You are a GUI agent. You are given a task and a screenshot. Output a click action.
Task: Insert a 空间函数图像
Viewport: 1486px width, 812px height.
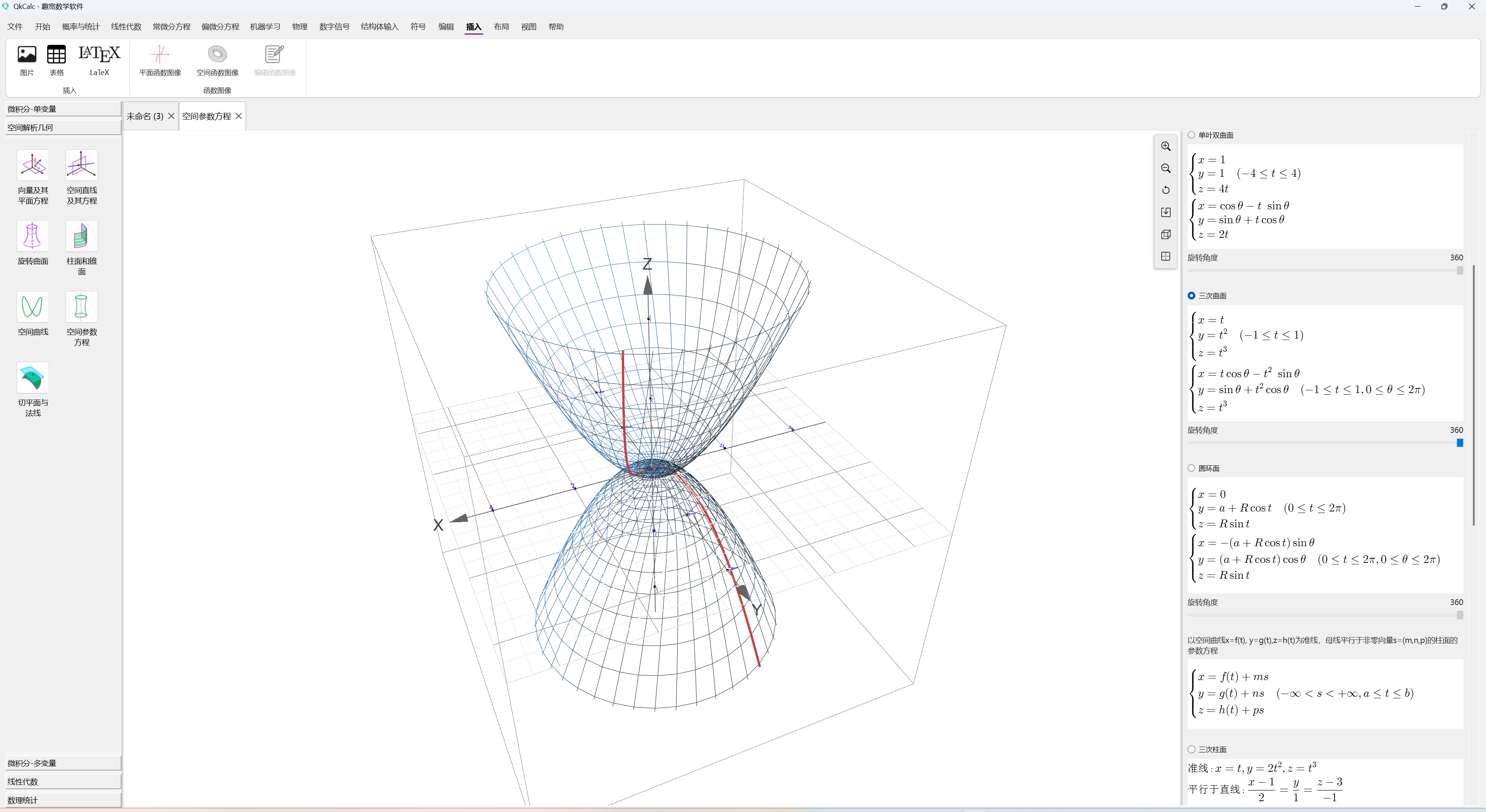click(217, 60)
